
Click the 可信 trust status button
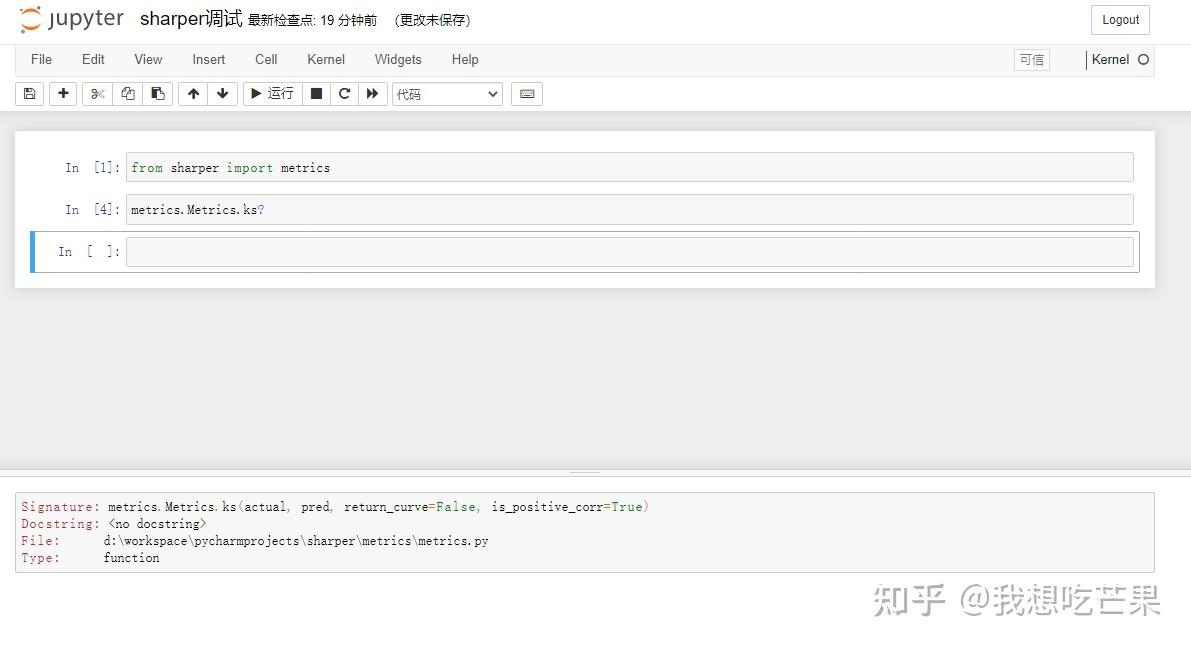[1031, 60]
